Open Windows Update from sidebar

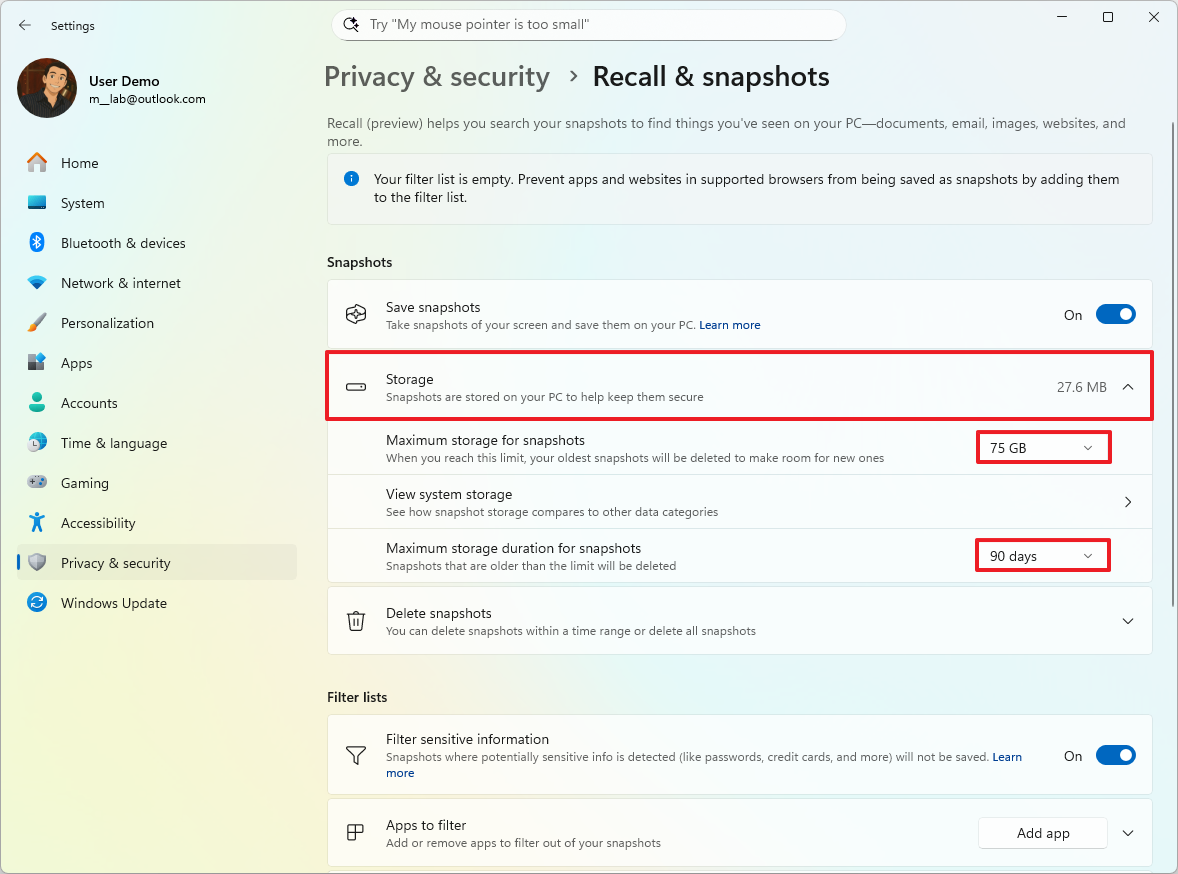click(x=37, y=603)
